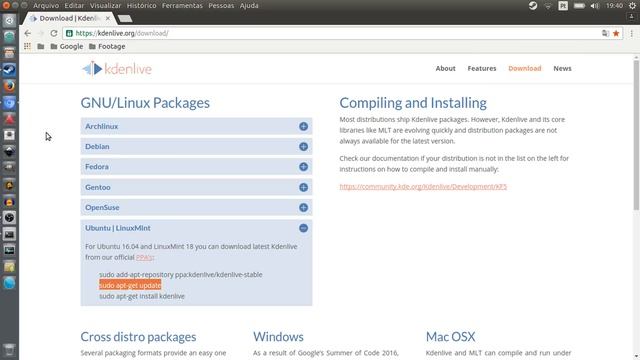Viewport: 640px width, 360px height.
Task: Open the system power gear menu
Action: [x=632, y=6]
